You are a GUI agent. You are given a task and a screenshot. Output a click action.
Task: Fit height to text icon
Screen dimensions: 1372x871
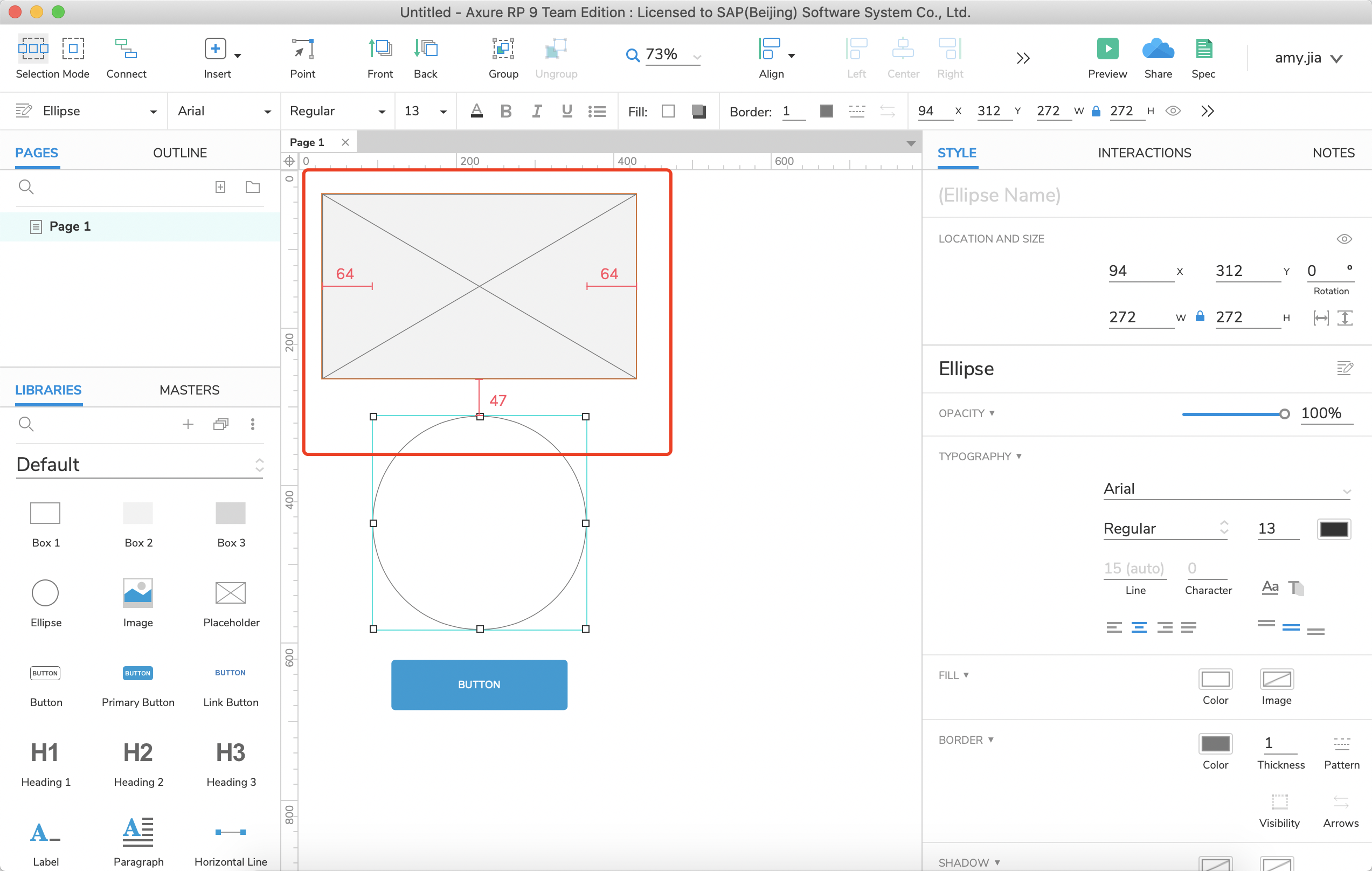click(x=1345, y=318)
